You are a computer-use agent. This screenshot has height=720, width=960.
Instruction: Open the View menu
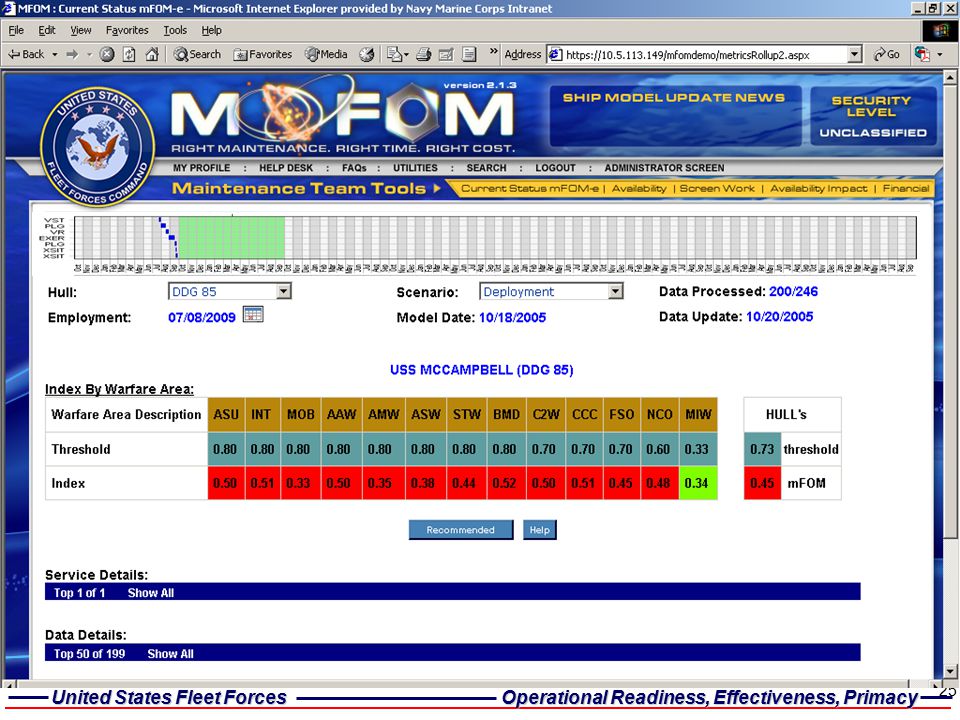tap(80, 30)
